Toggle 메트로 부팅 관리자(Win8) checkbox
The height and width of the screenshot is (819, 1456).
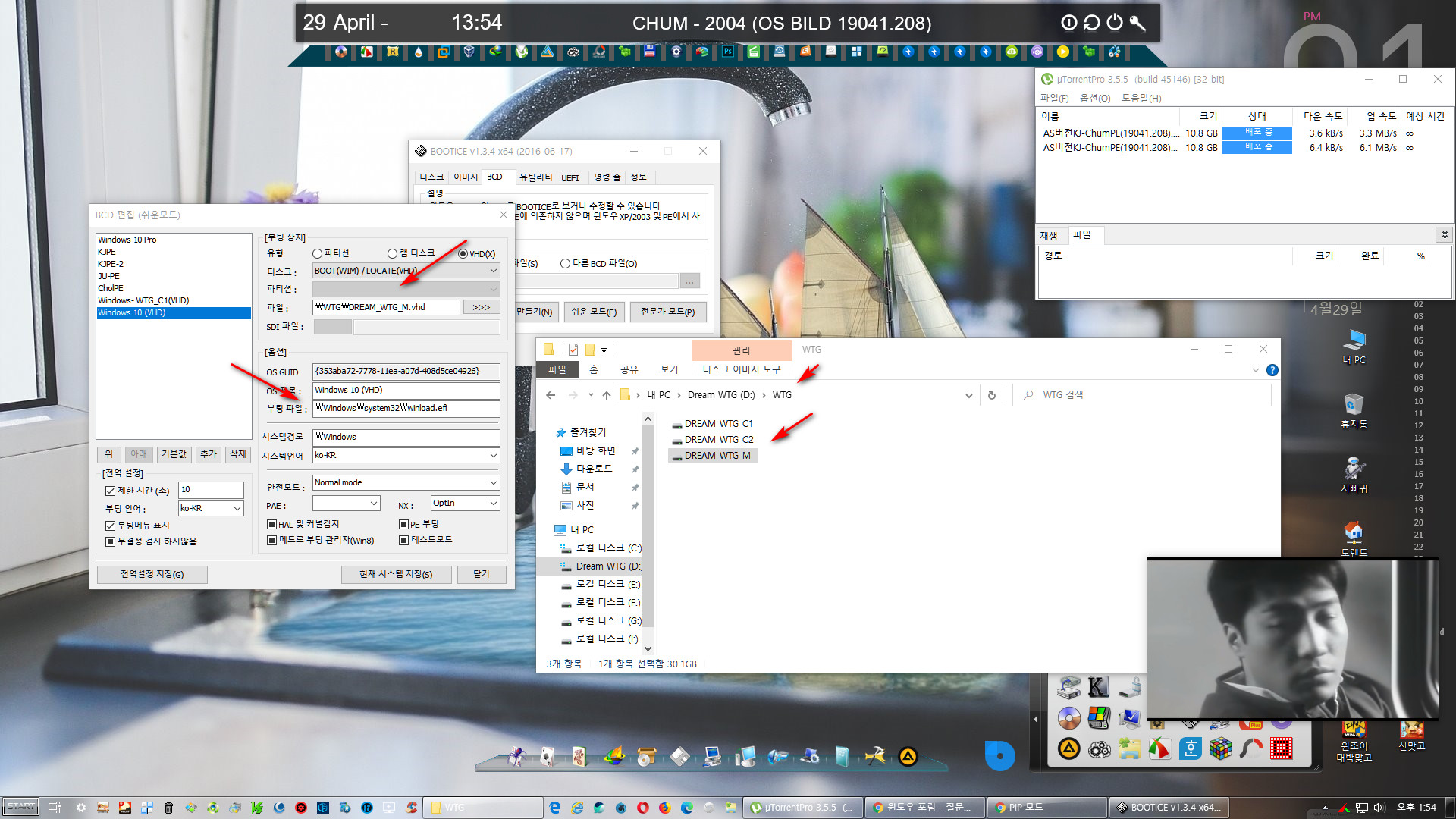click(x=271, y=540)
